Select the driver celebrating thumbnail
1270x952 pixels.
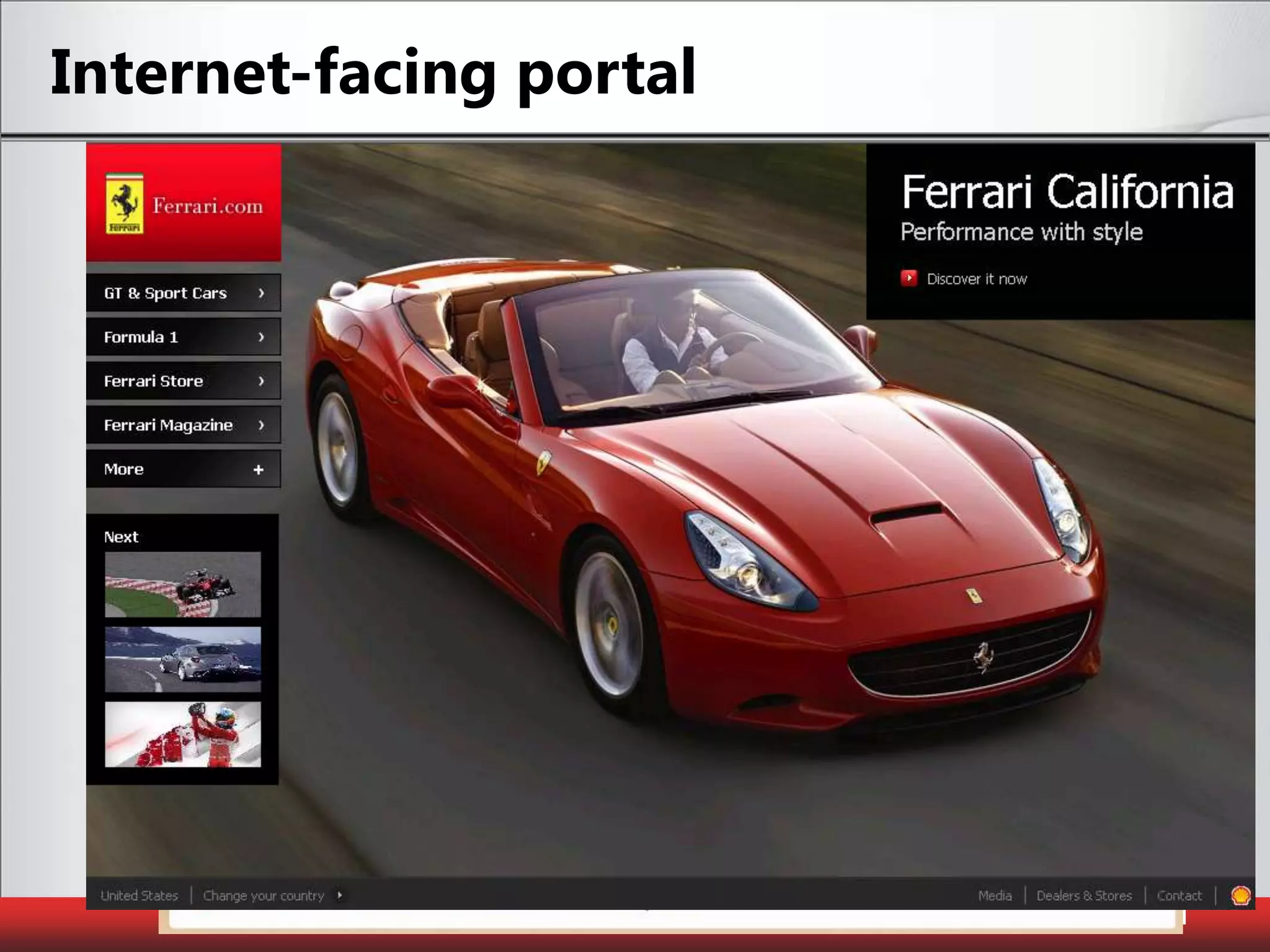[183, 734]
